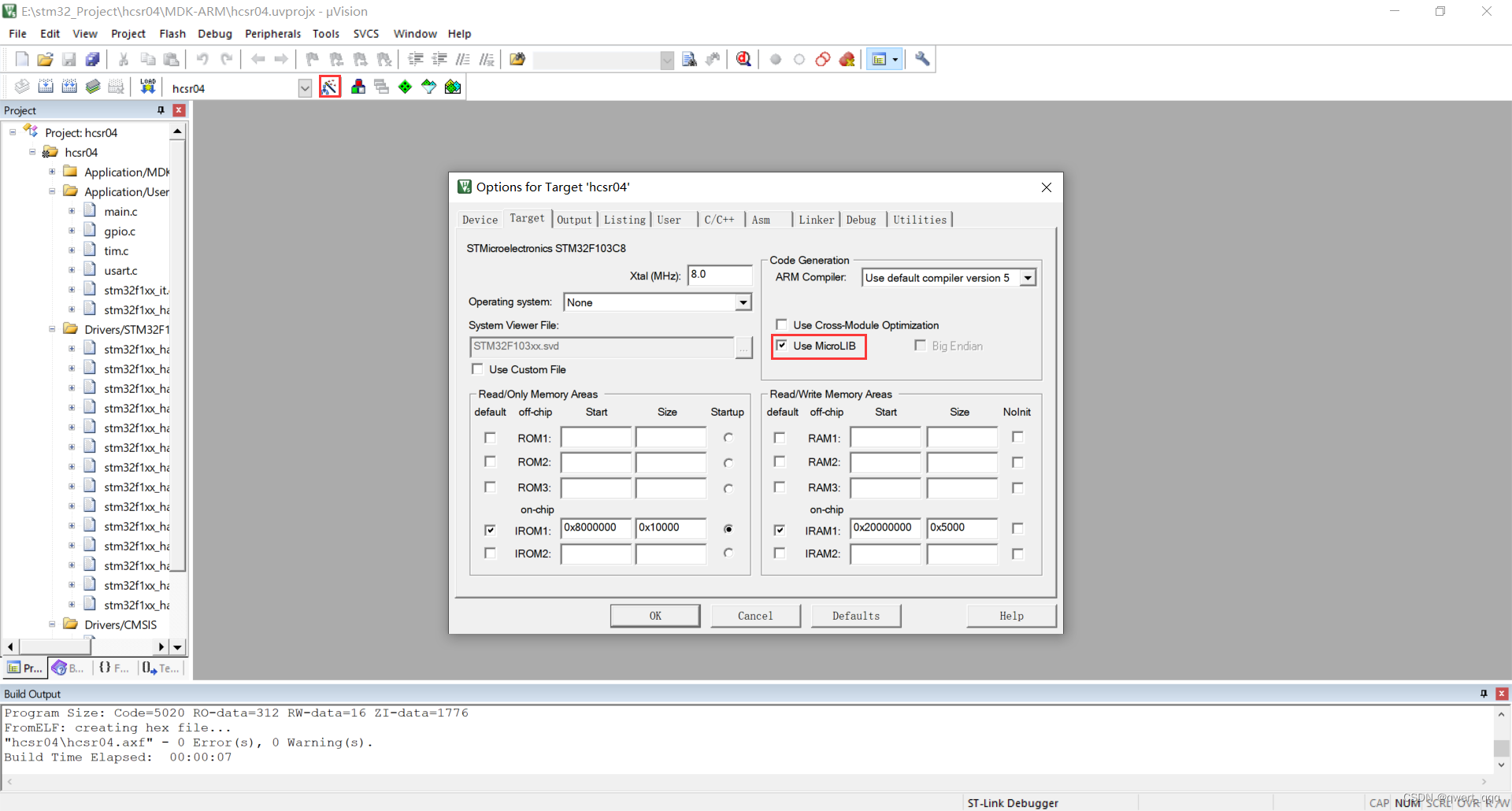The height and width of the screenshot is (811, 1512).
Task: Open the Peripherals menu
Action: pos(272,34)
